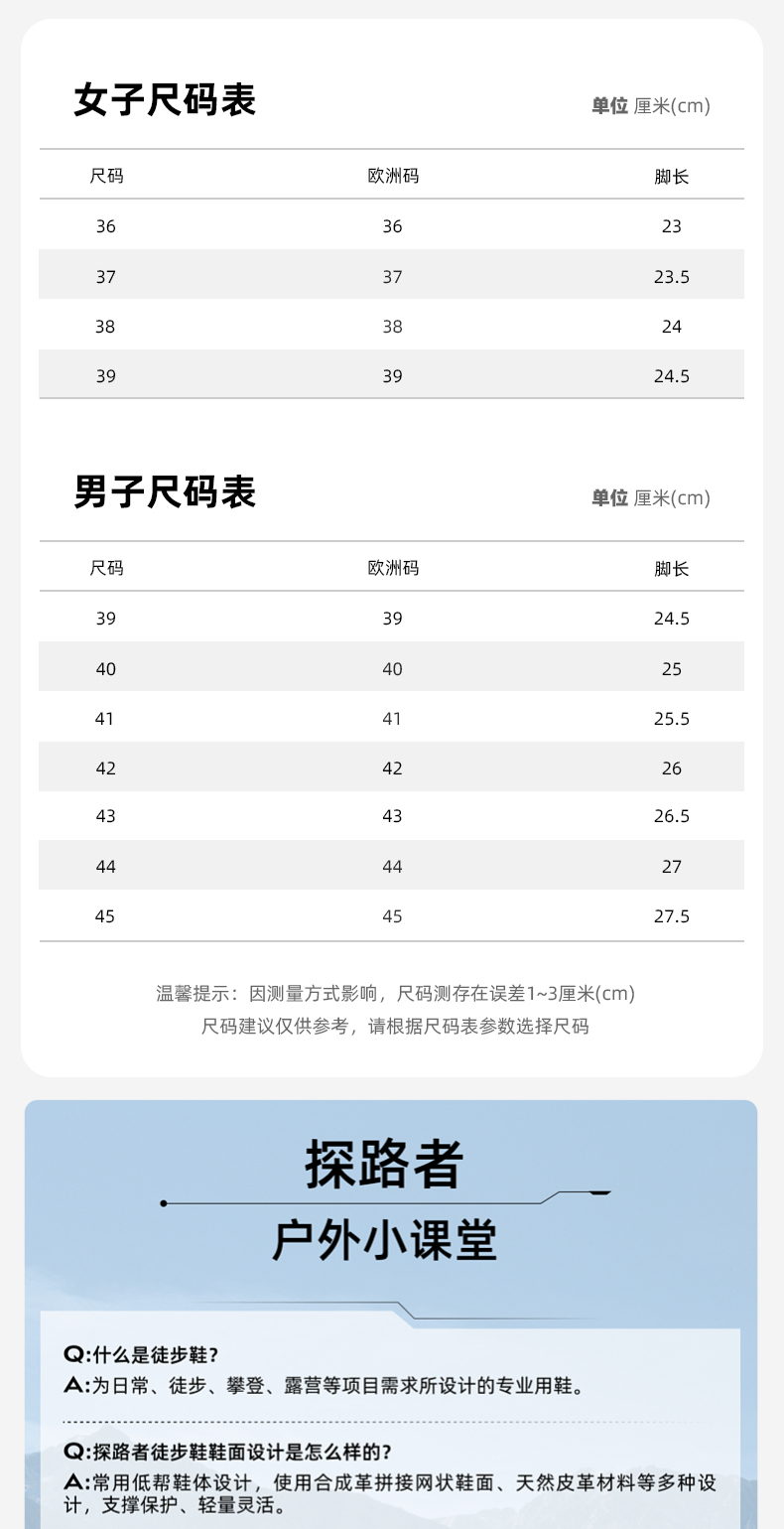Click size 45 in men's 尺码 column
This screenshot has height=1529, width=784.
tap(105, 916)
